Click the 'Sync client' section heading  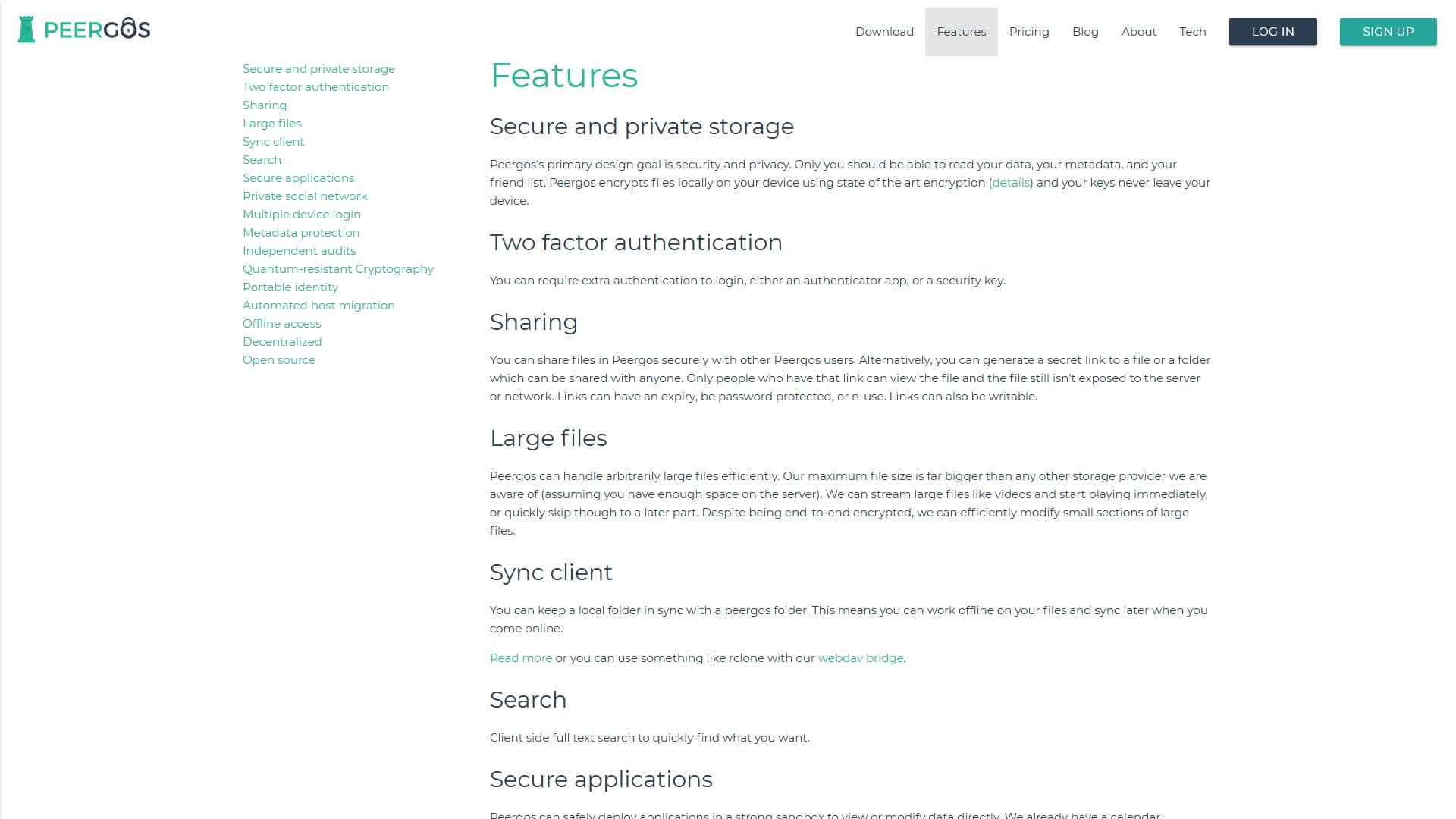pos(551,573)
